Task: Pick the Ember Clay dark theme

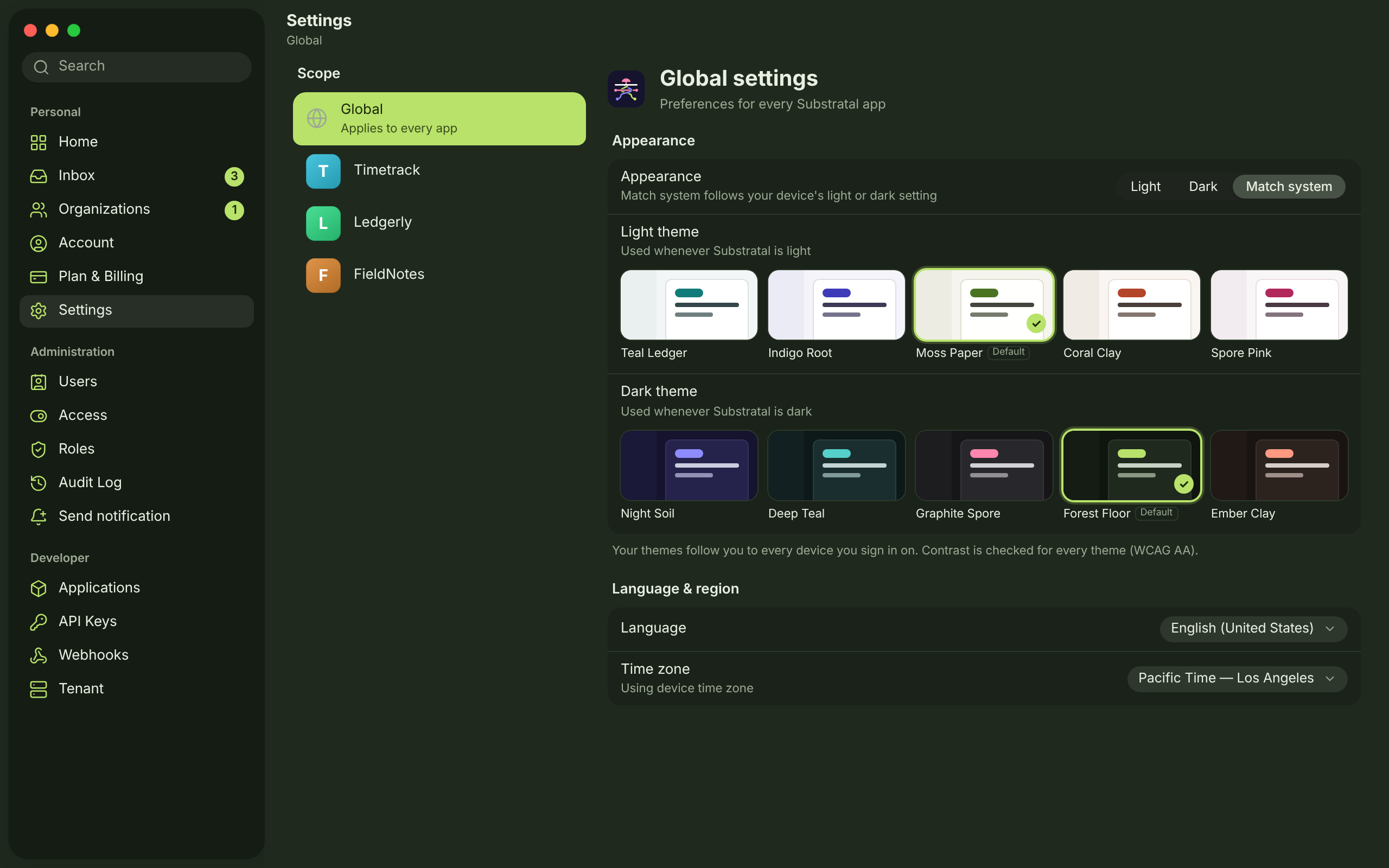Action: click(1279, 465)
